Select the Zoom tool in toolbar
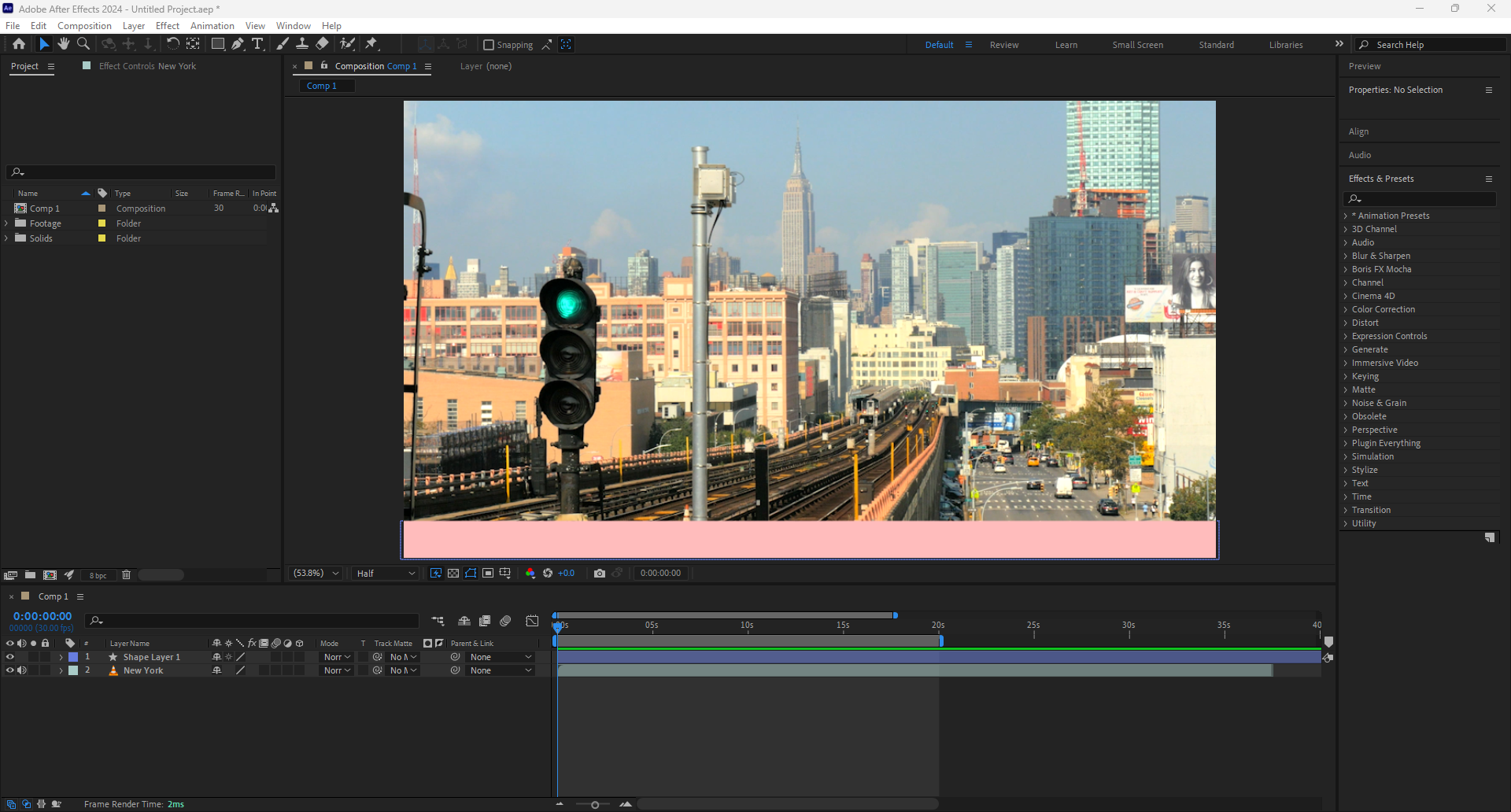This screenshot has width=1511, height=812. coord(83,44)
